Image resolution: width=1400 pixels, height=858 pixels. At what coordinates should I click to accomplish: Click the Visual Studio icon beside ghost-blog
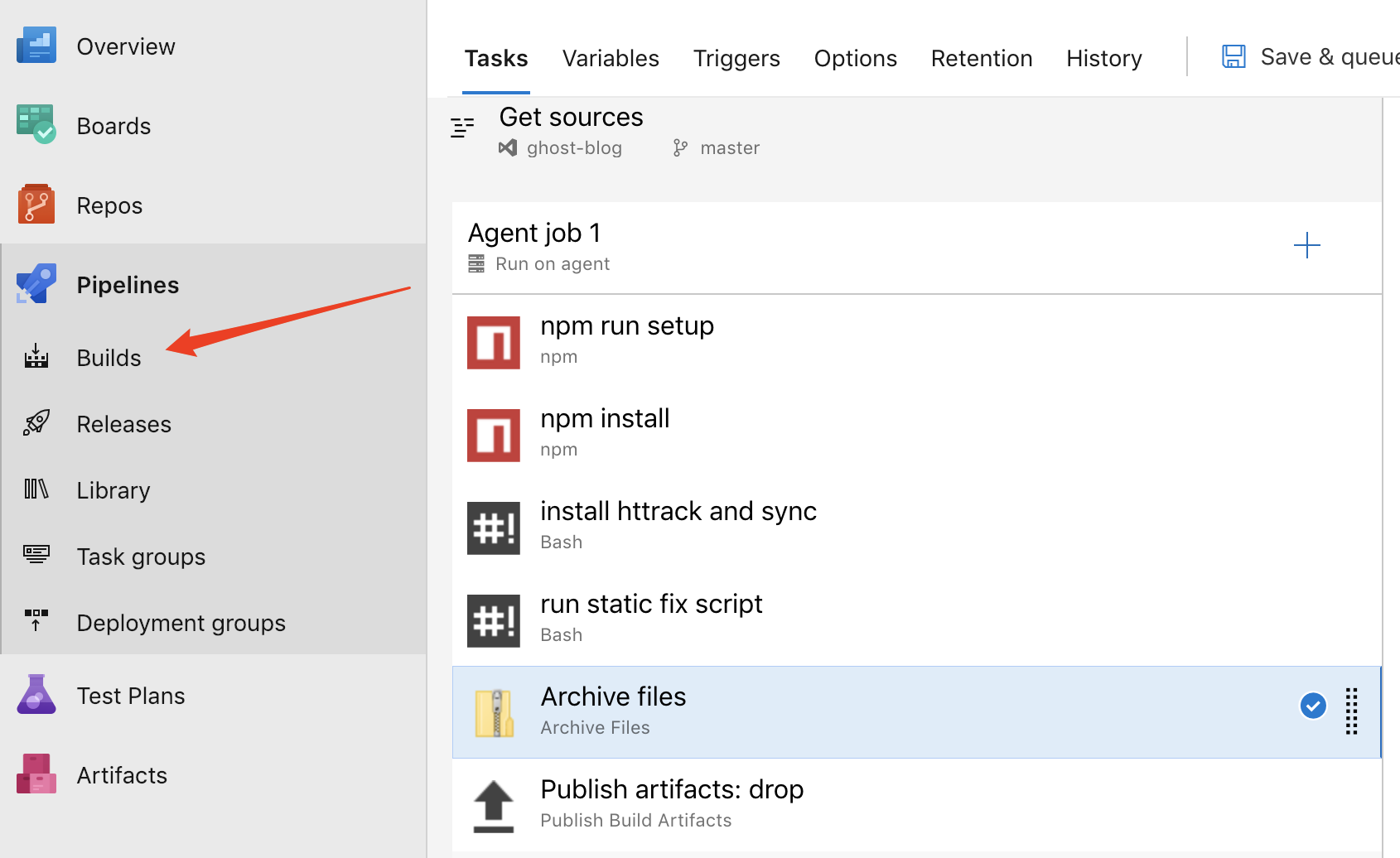[x=508, y=147]
